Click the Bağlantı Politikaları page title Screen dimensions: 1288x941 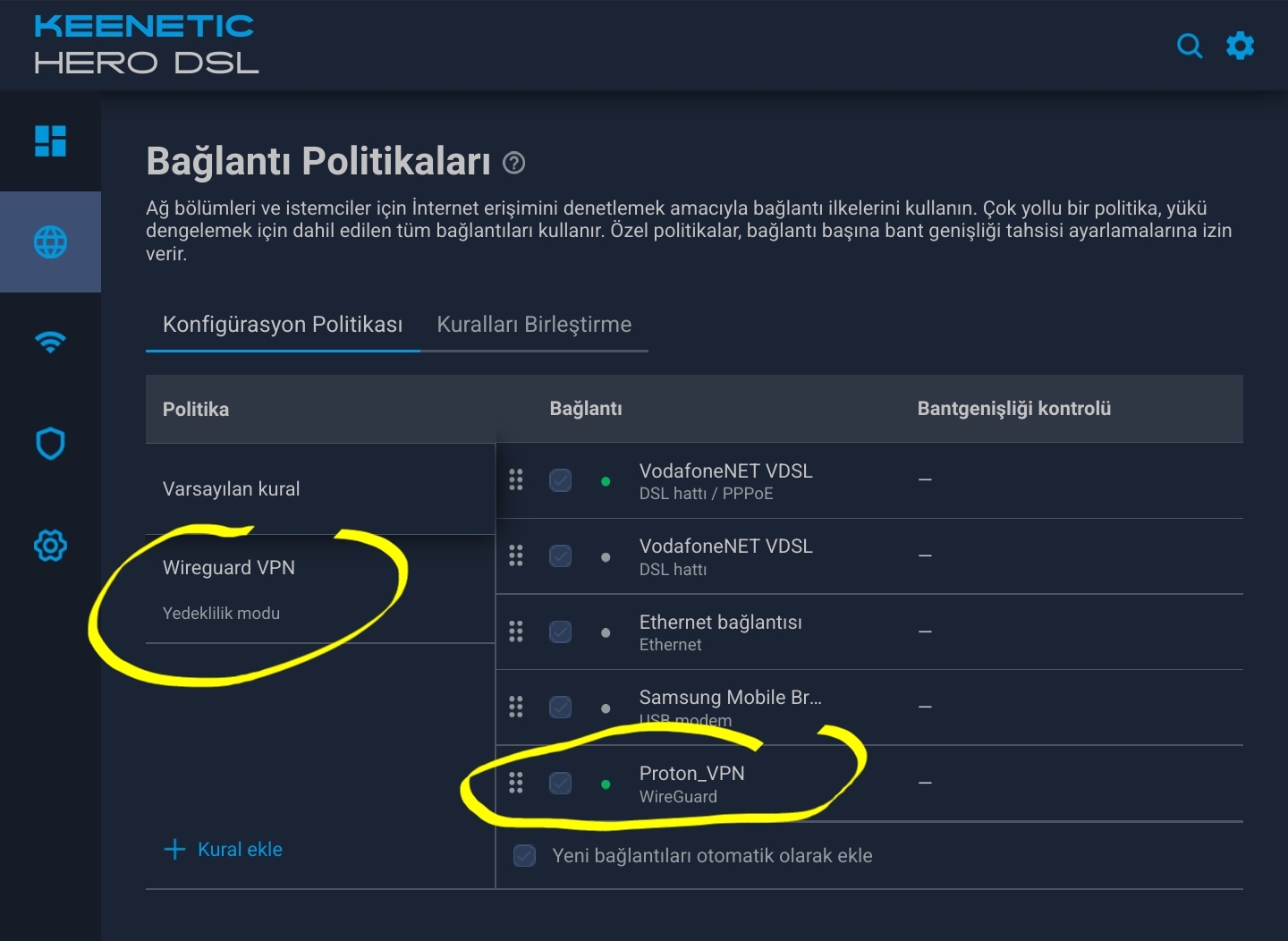point(318,161)
